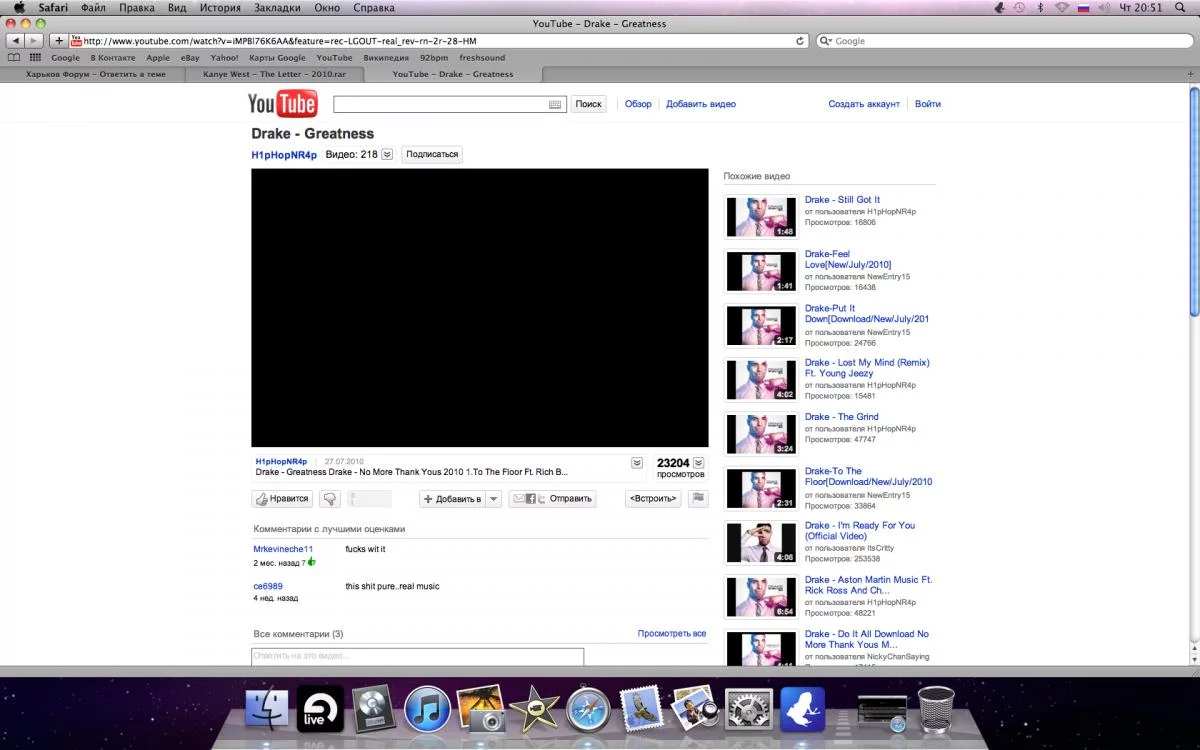The height and width of the screenshot is (750, 1200).
Task: Expand the view count statistics chevron
Action: click(x=698, y=463)
